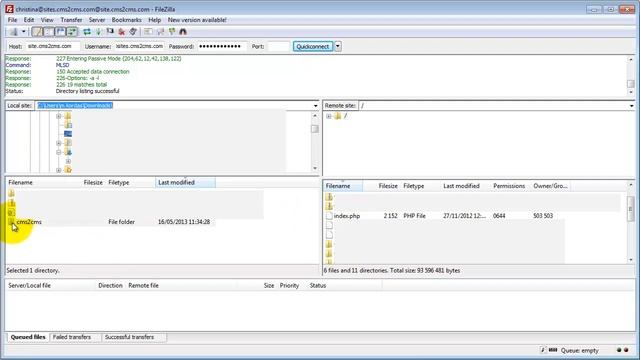
Task: Sort local files by Filename column
Action: [43, 182]
